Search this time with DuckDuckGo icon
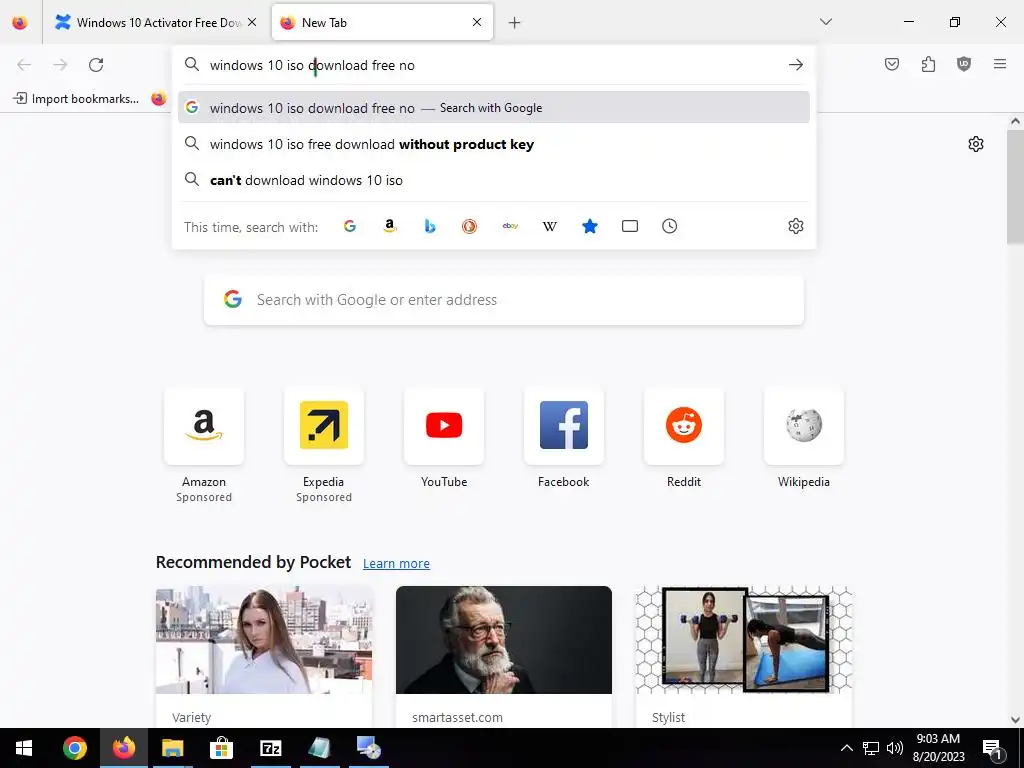Screen dimensions: 1024x768 [470, 227]
